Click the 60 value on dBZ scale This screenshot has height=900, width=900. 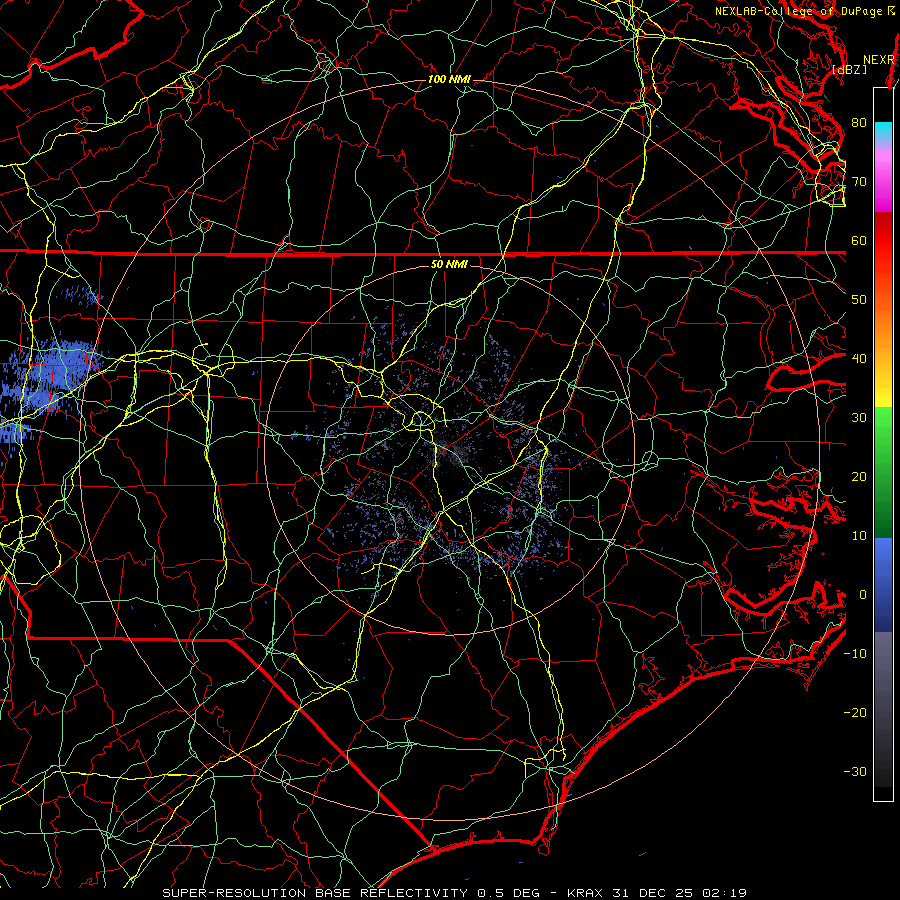click(x=859, y=241)
